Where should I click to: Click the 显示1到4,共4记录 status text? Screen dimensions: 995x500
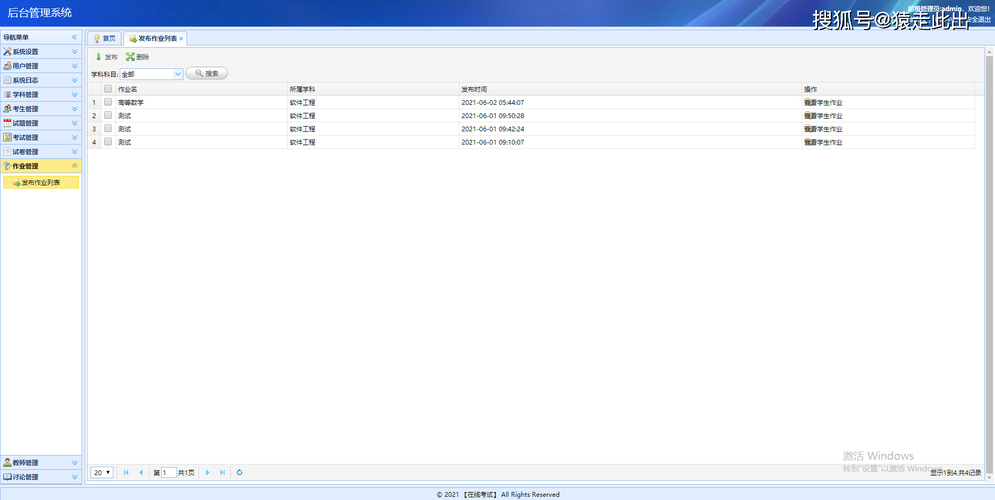956,473
